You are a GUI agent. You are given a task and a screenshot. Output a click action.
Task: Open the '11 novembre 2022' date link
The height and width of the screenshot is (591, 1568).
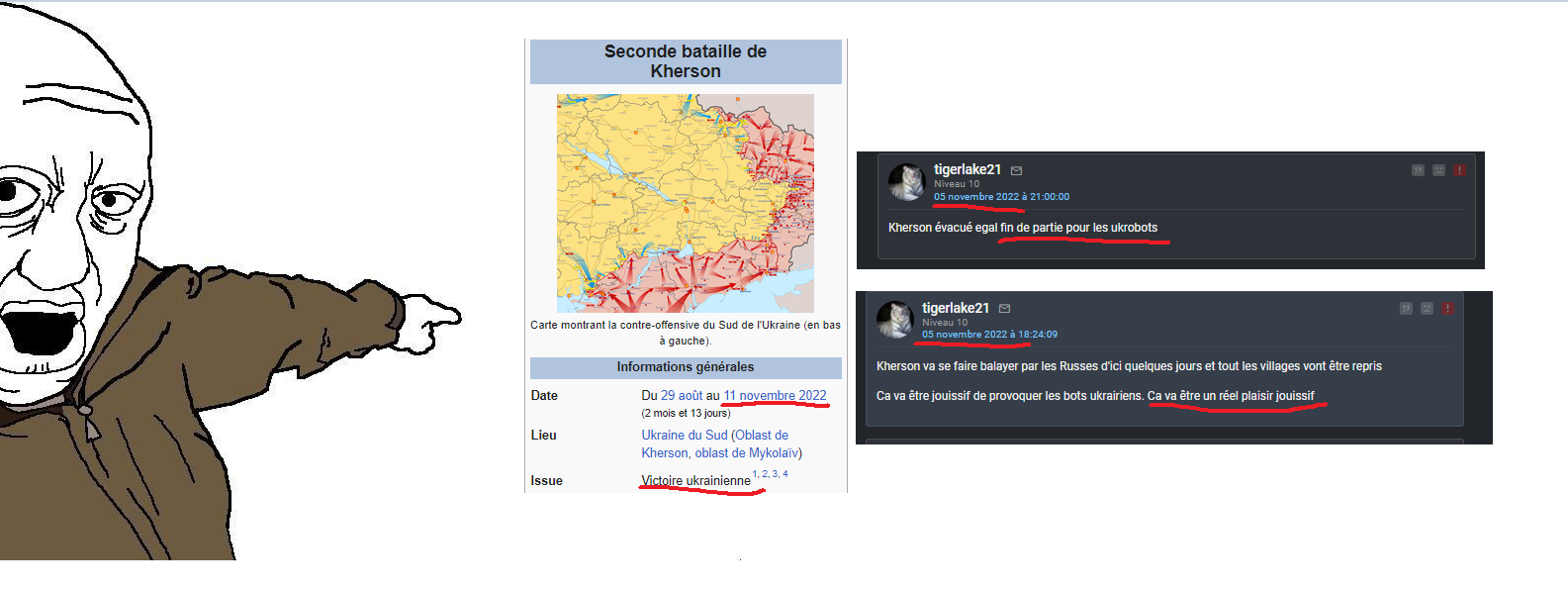coord(775,395)
